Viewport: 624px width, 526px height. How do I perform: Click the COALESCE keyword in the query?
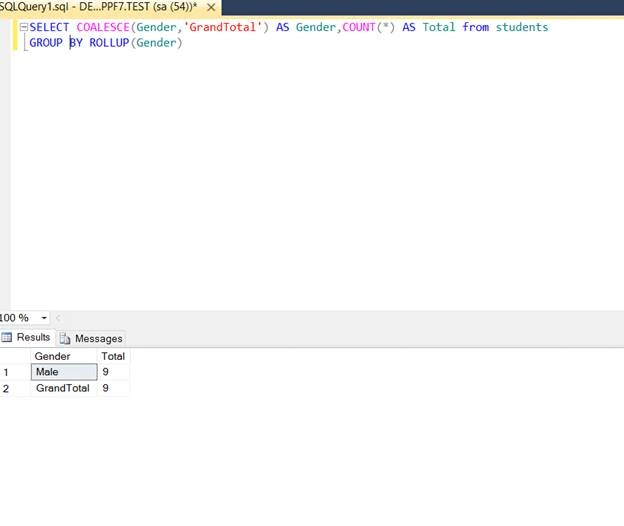(103, 27)
